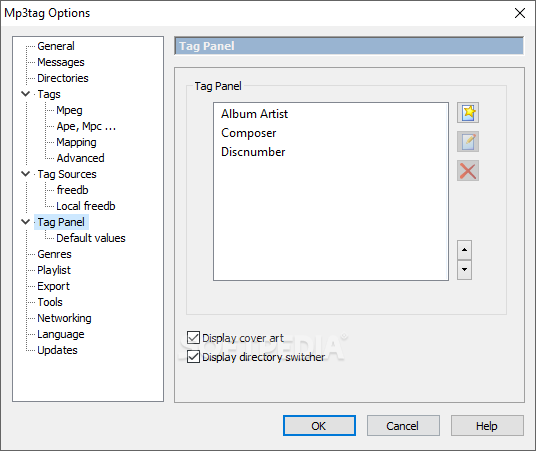
Task: Toggle Display cover art checkbox
Action: point(193,337)
